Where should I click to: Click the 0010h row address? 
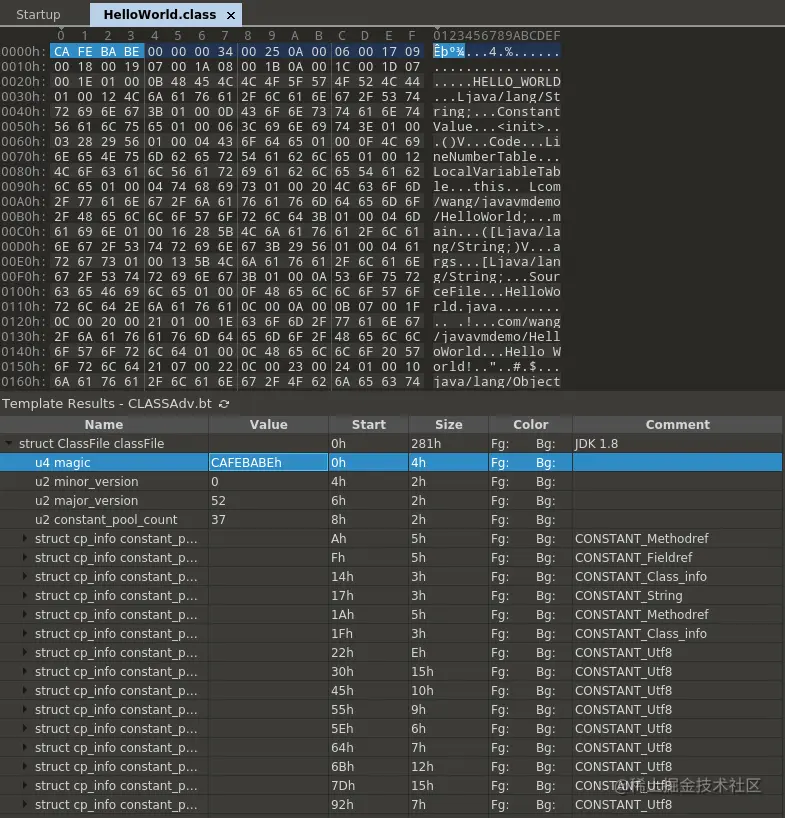click(x=23, y=67)
